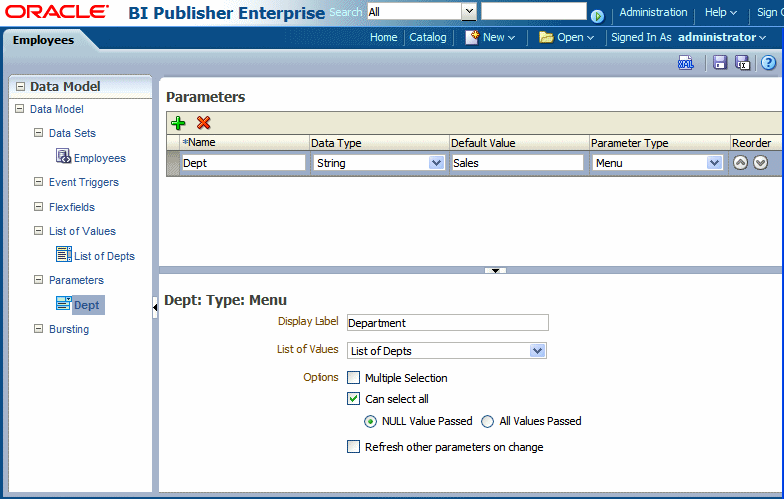Viewport: 784px width, 499px height.
Task: Select the NULL Value Passed radio button
Action: tap(370, 422)
